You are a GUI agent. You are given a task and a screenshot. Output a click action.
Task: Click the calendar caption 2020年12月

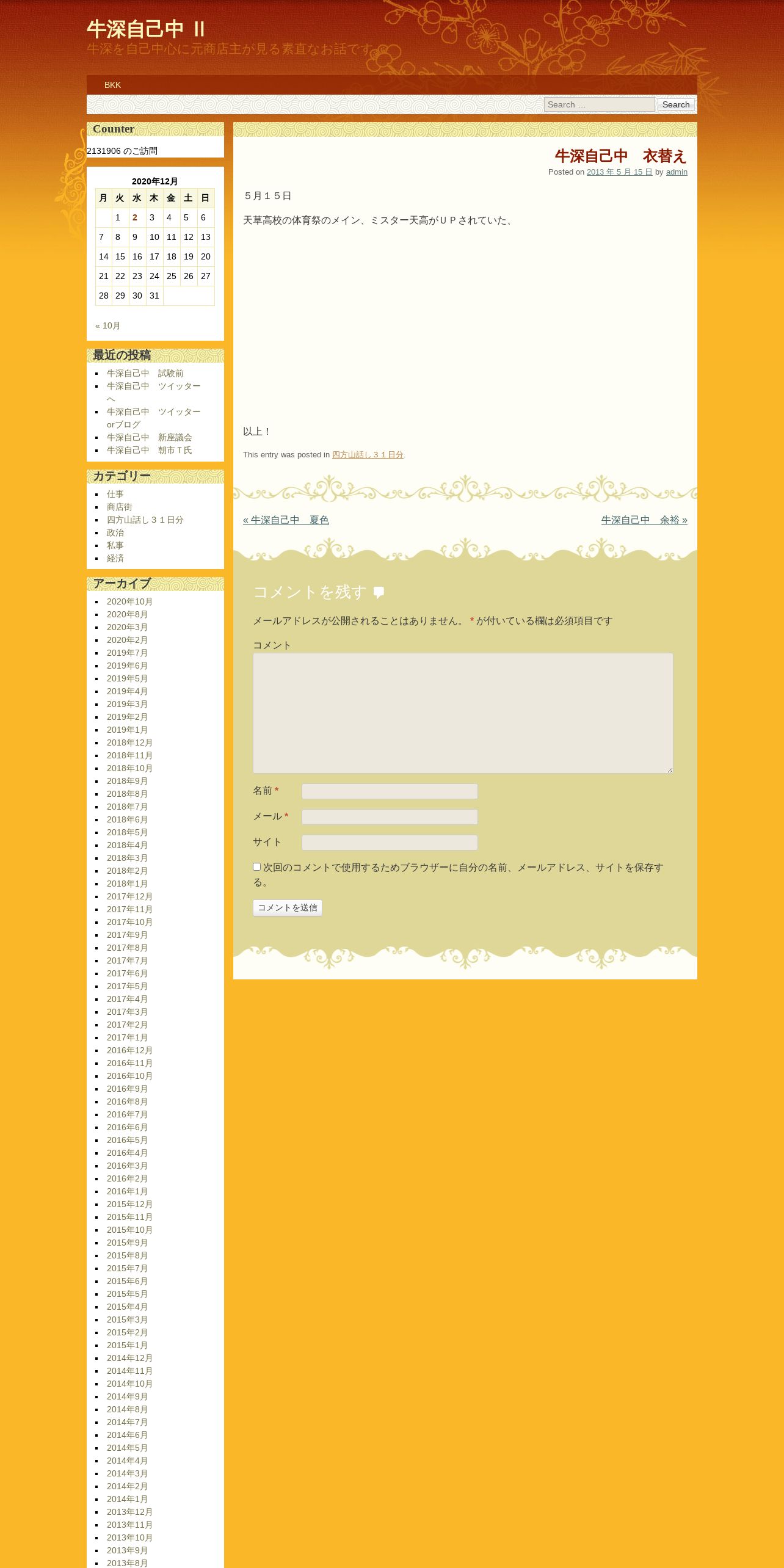click(x=155, y=181)
